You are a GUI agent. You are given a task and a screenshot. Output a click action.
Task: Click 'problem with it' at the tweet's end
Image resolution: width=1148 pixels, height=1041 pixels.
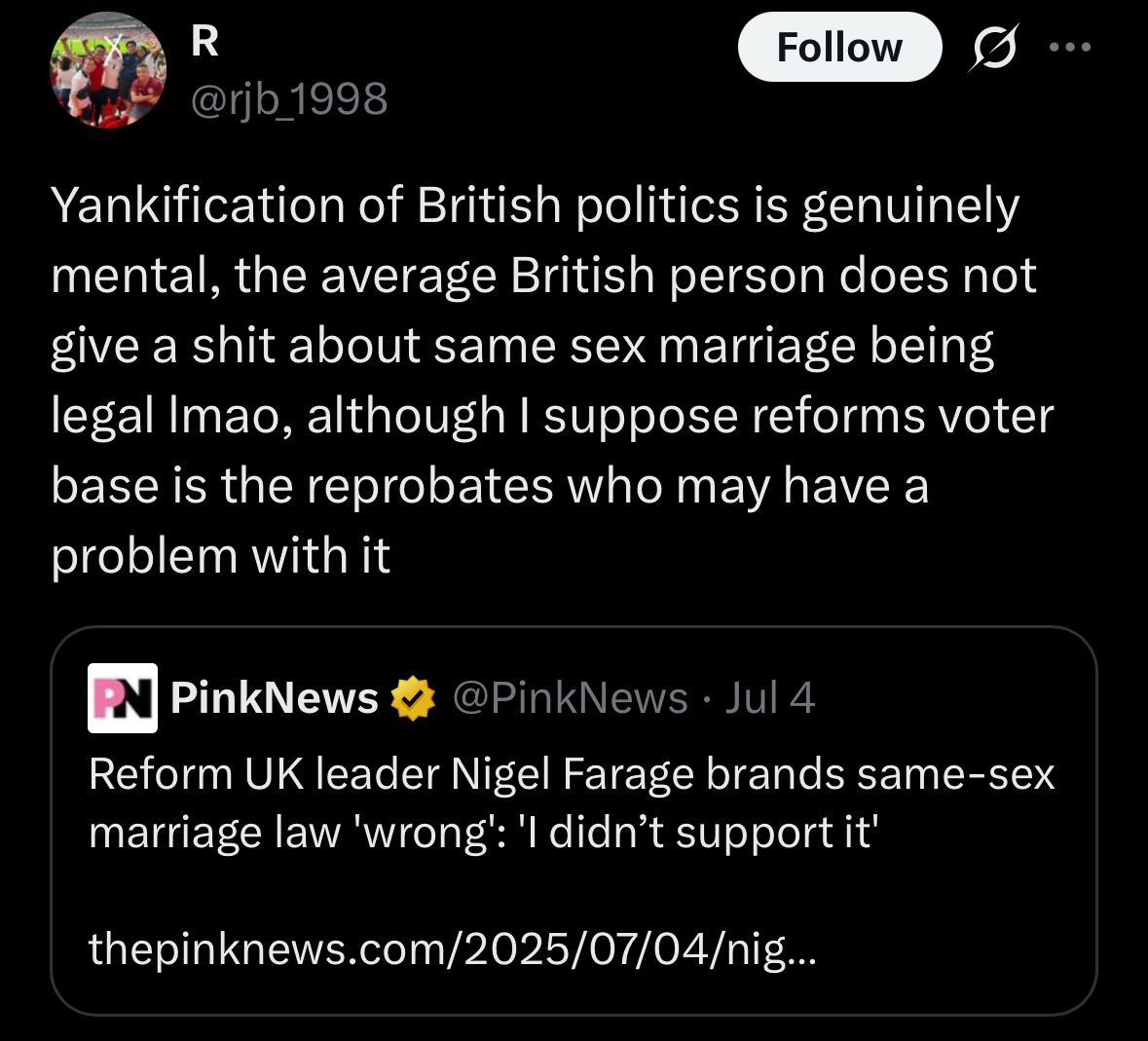coord(220,556)
